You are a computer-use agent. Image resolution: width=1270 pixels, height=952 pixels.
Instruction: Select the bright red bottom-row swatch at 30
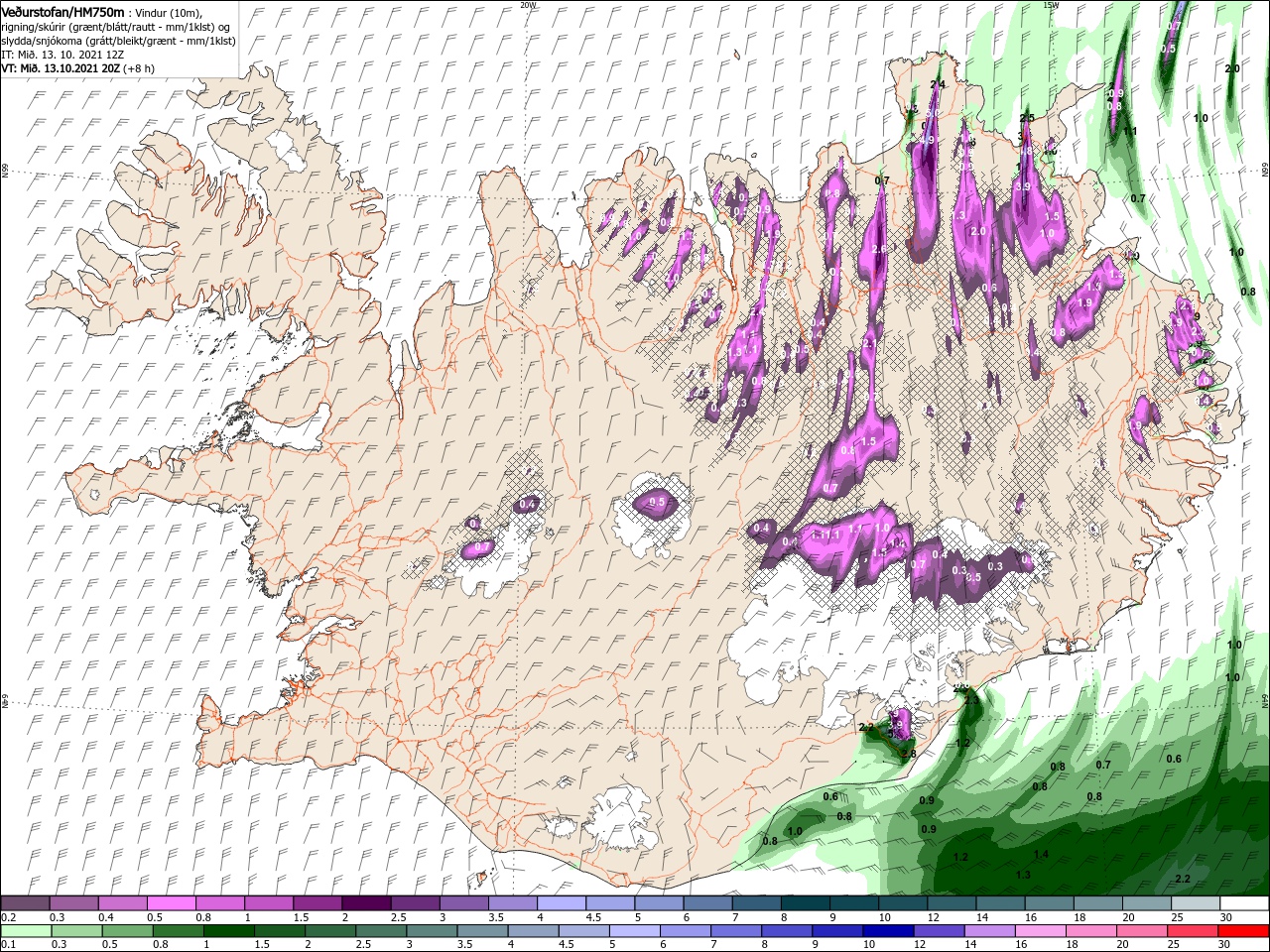[x=1243, y=931]
